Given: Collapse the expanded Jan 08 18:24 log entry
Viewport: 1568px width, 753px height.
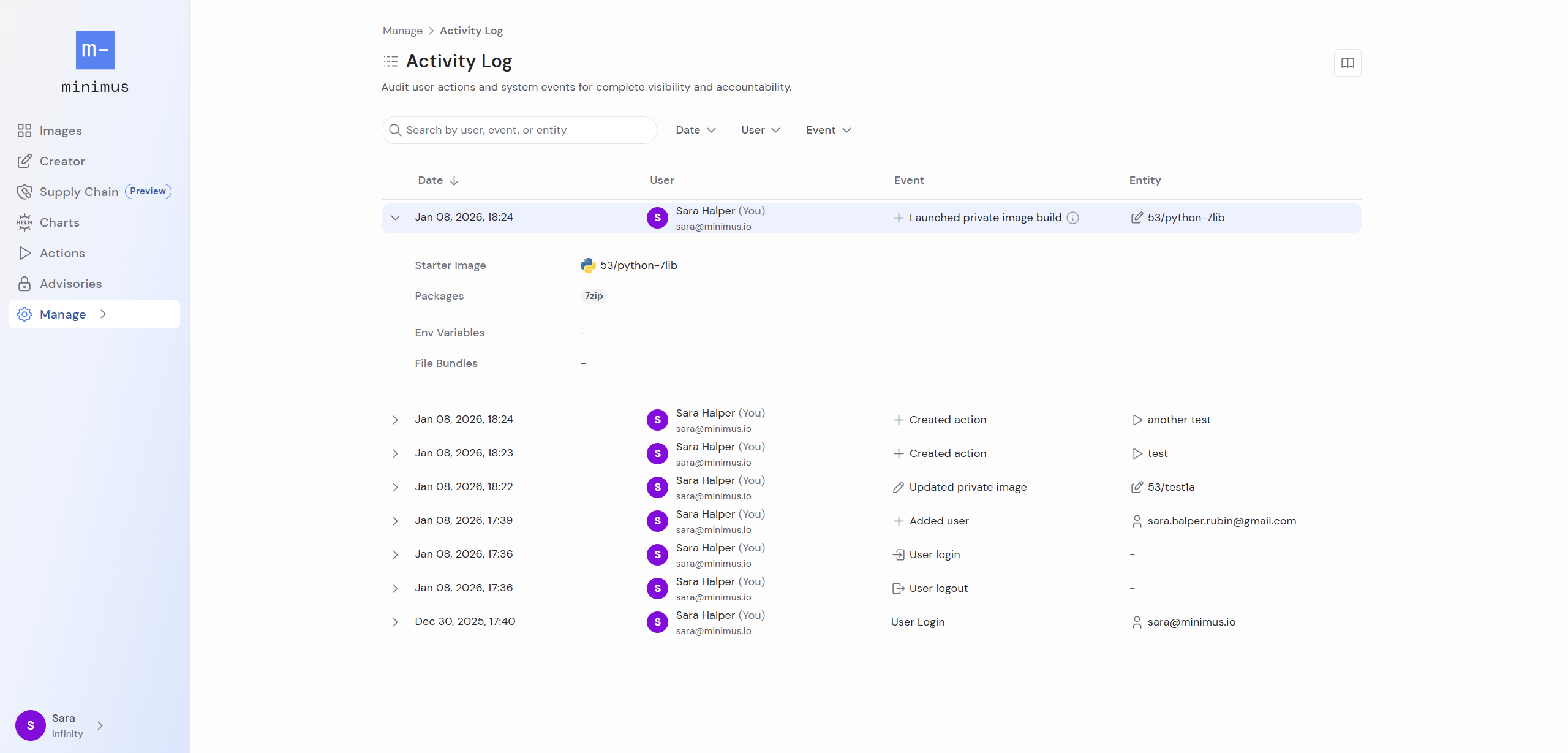Looking at the screenshot, I should 395,218.
